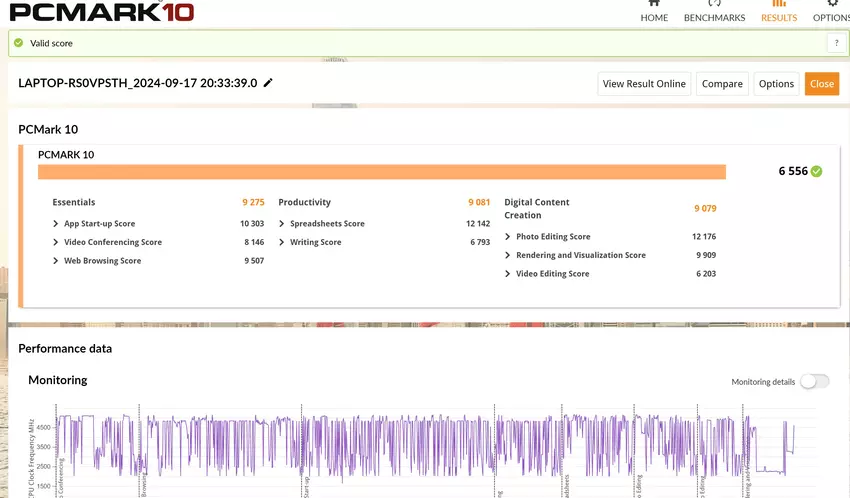The height and width of the screenshot is (498, 850).
Task: Expand Video Conferencing Score row
Action: coord(56,242)
